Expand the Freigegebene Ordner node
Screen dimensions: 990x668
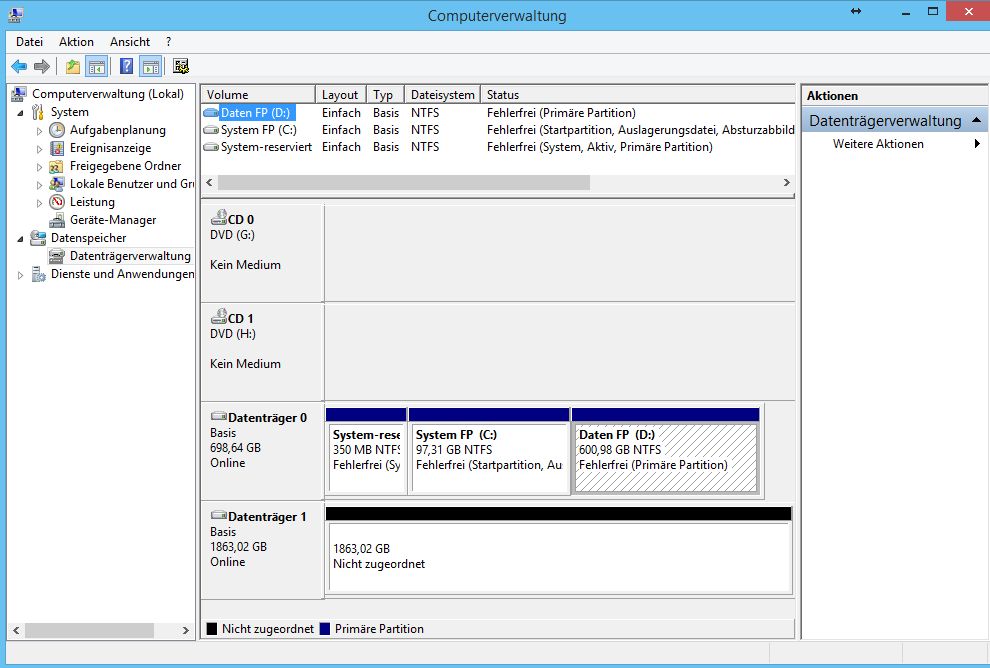[39, 167]
